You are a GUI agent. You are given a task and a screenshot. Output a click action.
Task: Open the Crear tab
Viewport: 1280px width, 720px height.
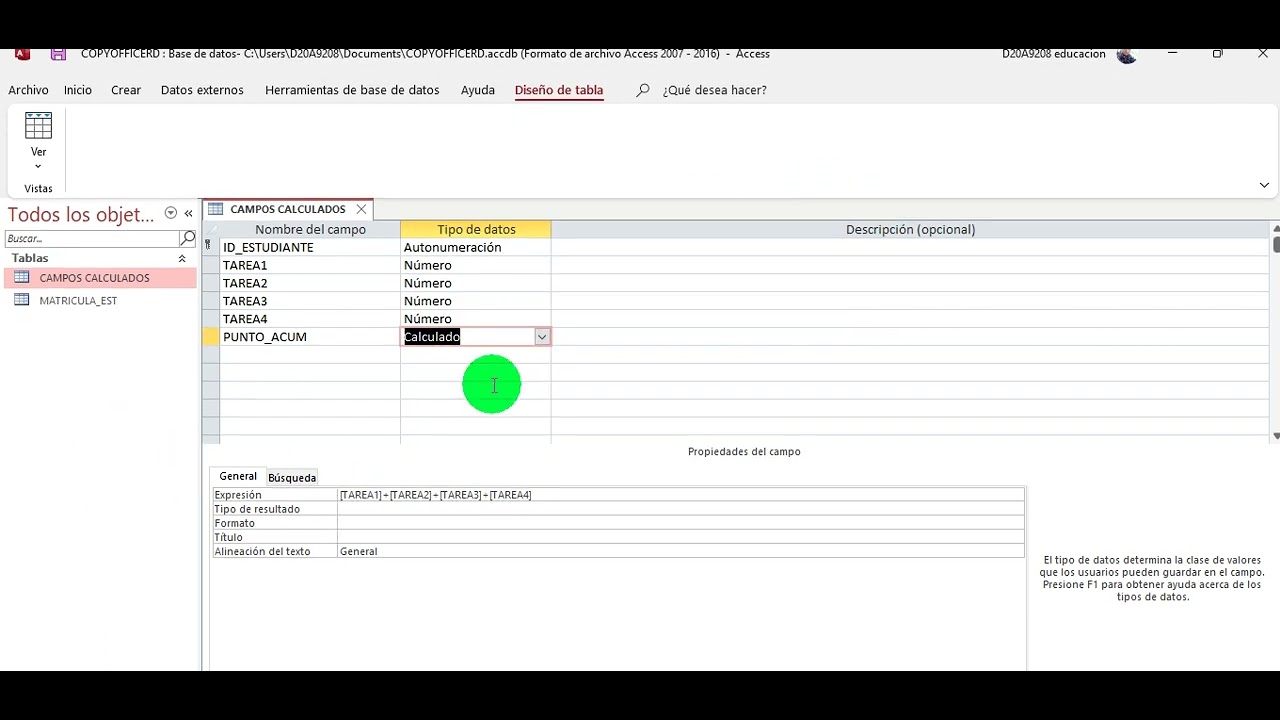click(126, 90)
